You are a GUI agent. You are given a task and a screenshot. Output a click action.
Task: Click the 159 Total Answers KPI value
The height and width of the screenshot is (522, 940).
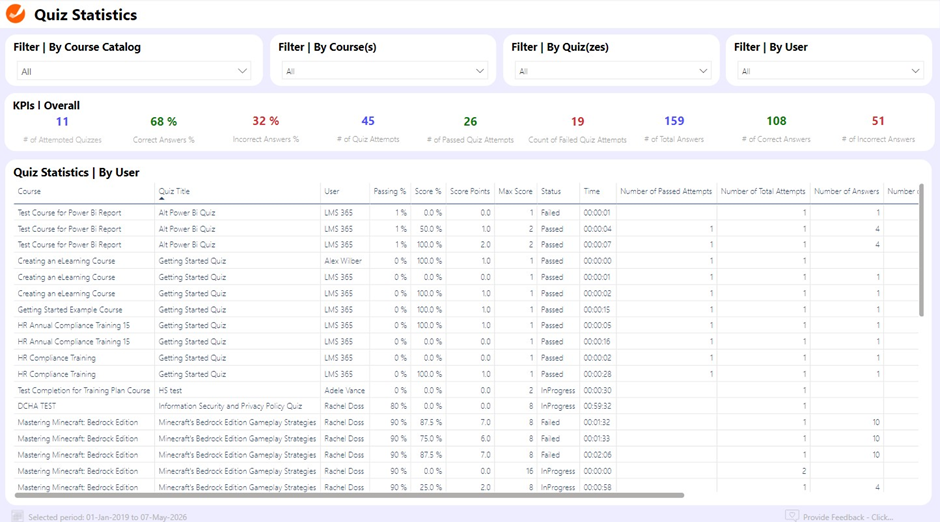(x=674, y=122)
